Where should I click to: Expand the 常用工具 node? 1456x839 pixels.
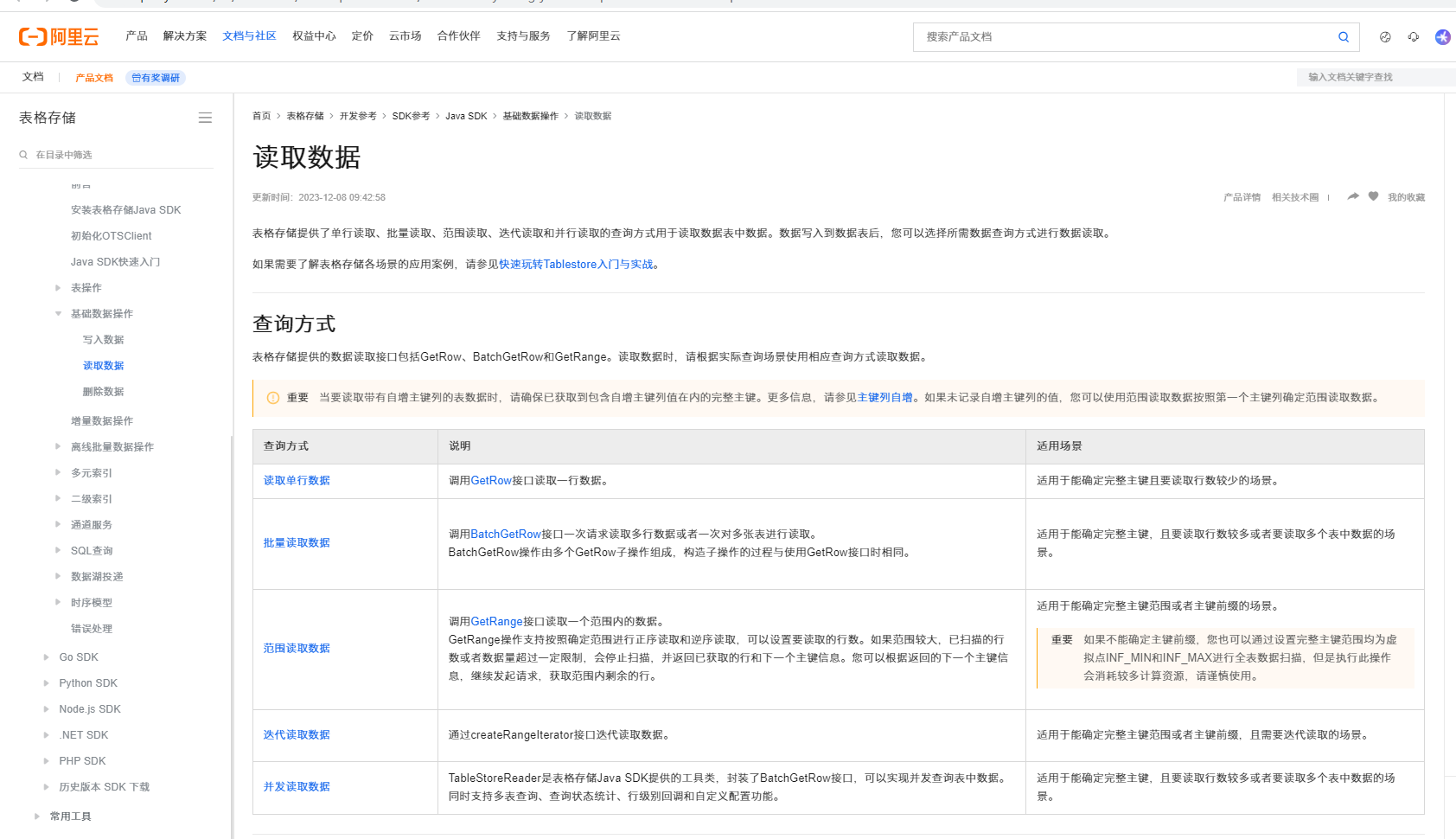coord(36,817)
